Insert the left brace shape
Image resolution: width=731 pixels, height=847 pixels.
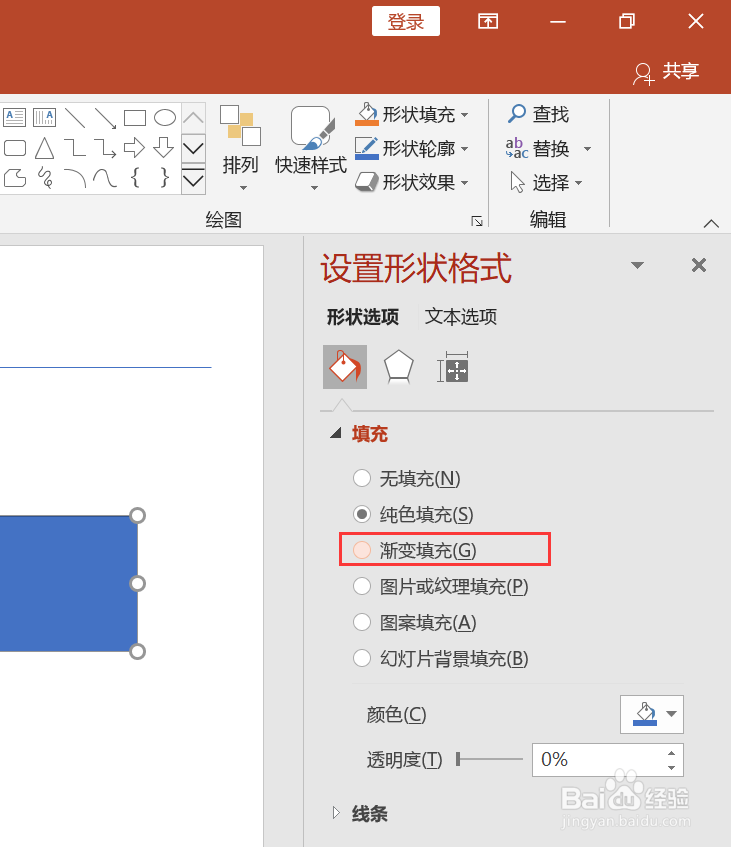[136, 177]
